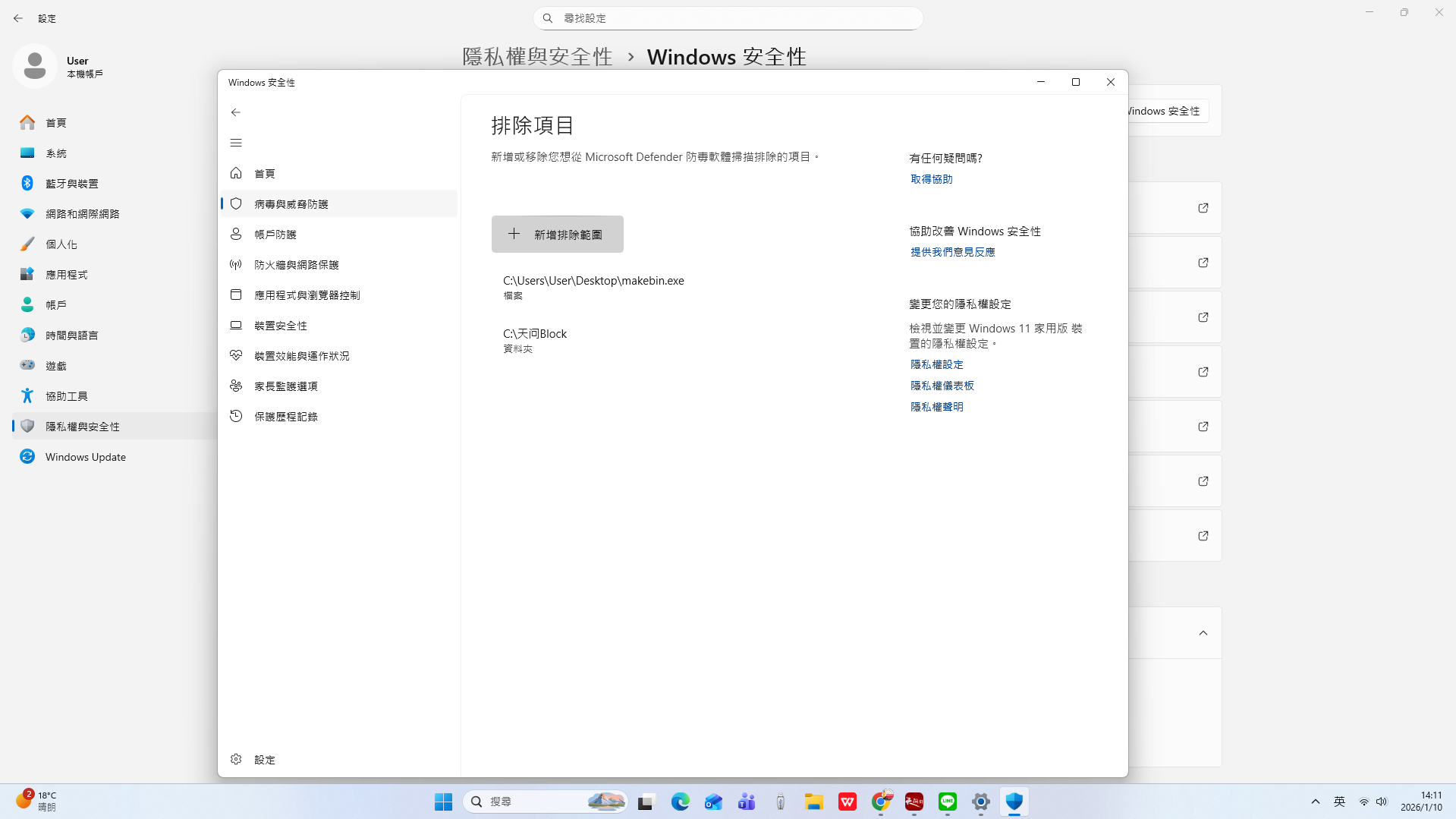Open Device security (裝置安全性)
The height and width of the screenshot is (819, 1456).
coord(338,325)
